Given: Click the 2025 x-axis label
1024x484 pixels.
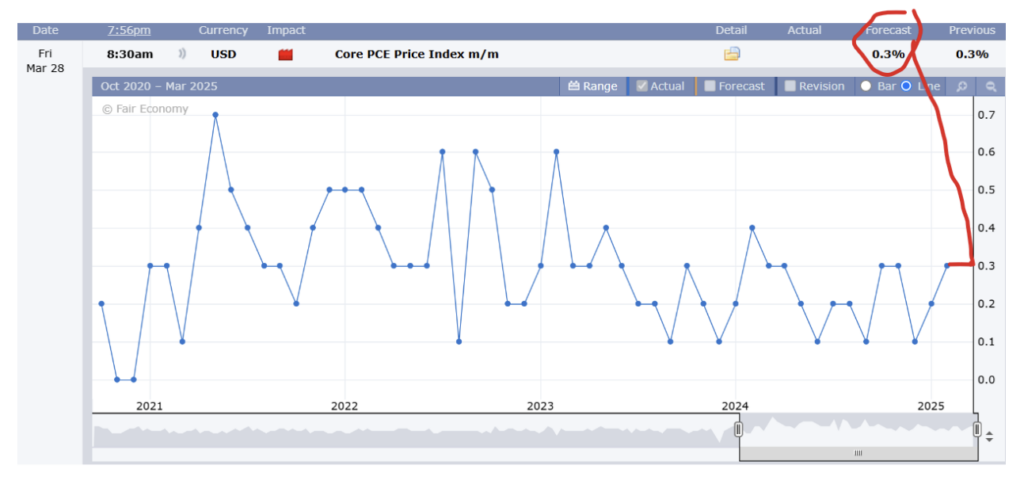Looking at the screenshot, I should click(931, 406).
